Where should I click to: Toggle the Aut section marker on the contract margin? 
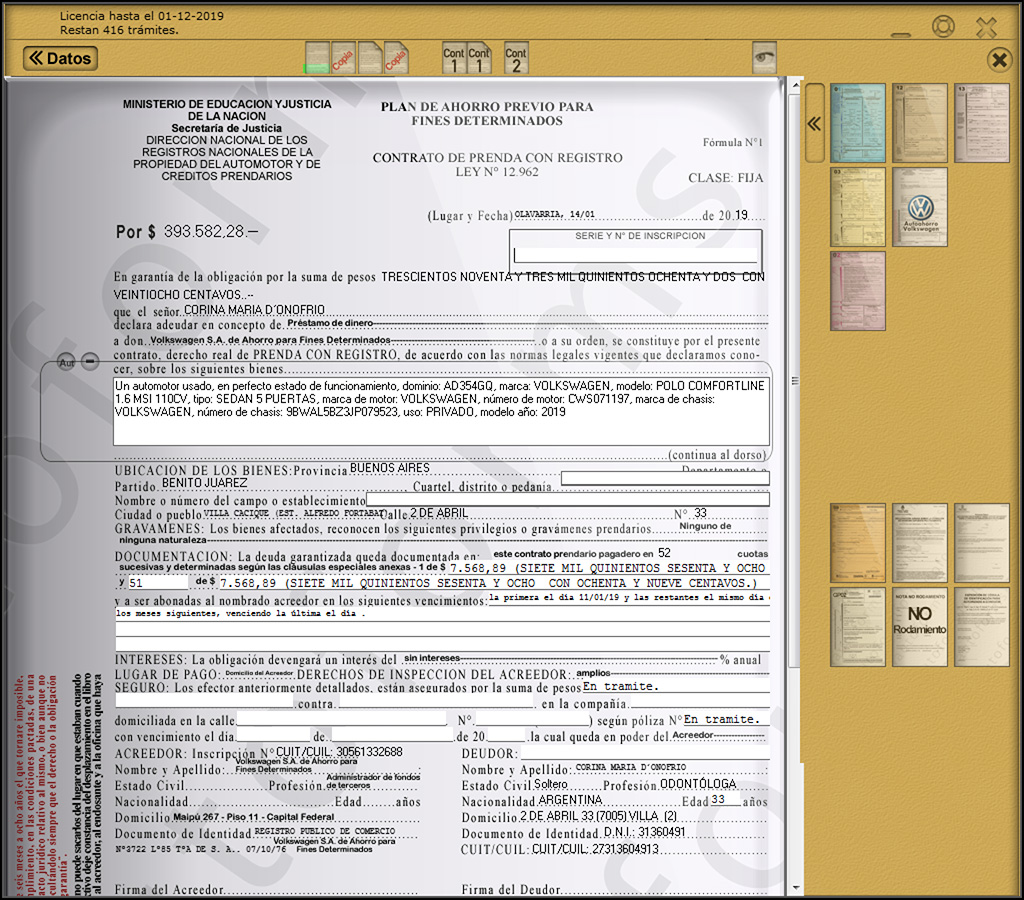click(65, 362)
